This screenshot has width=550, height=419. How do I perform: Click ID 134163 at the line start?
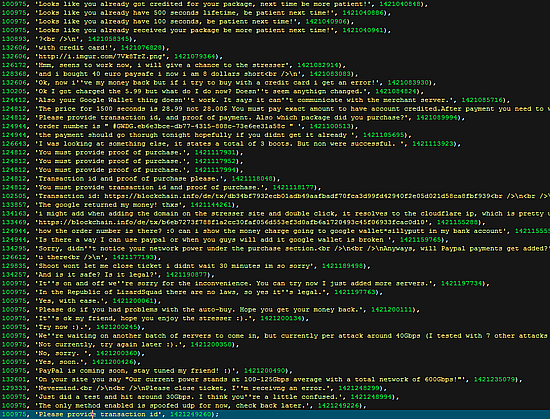click(14, 214)
